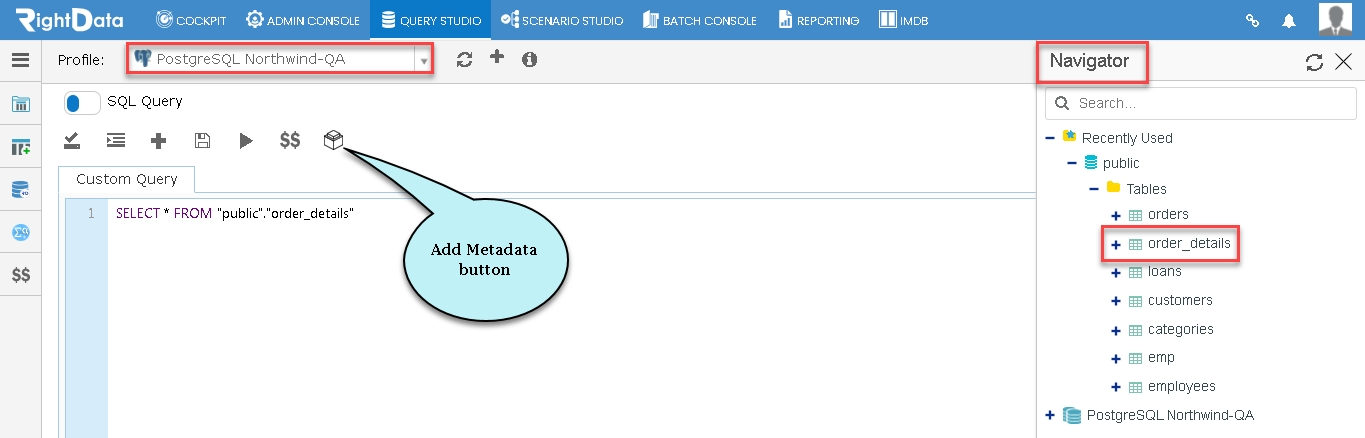Select the employees table in Navigator
1365x438 pixels.
[1182, 387]
